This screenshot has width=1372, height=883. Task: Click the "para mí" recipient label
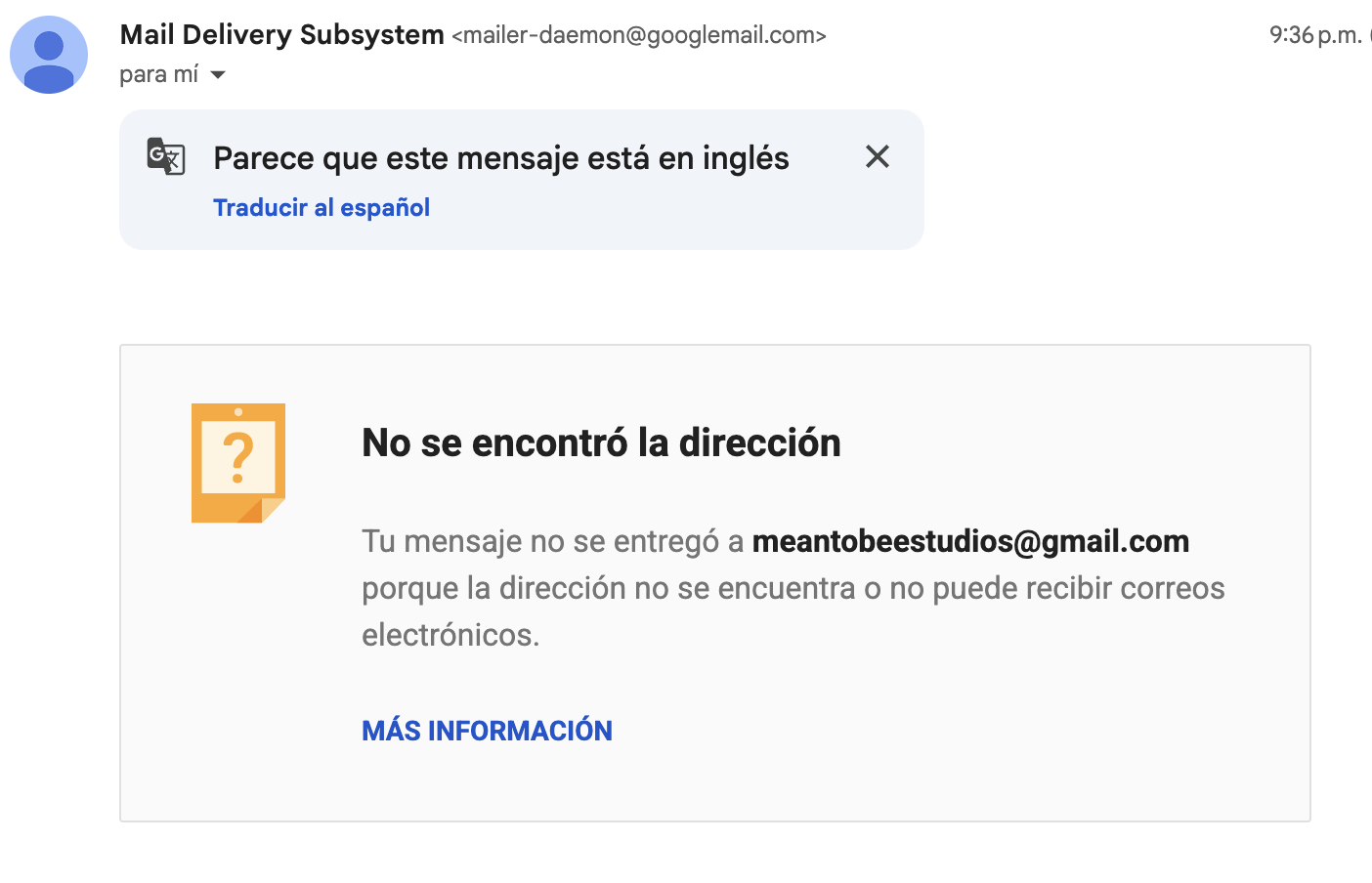pyautogui.click(x=158, y=74)
